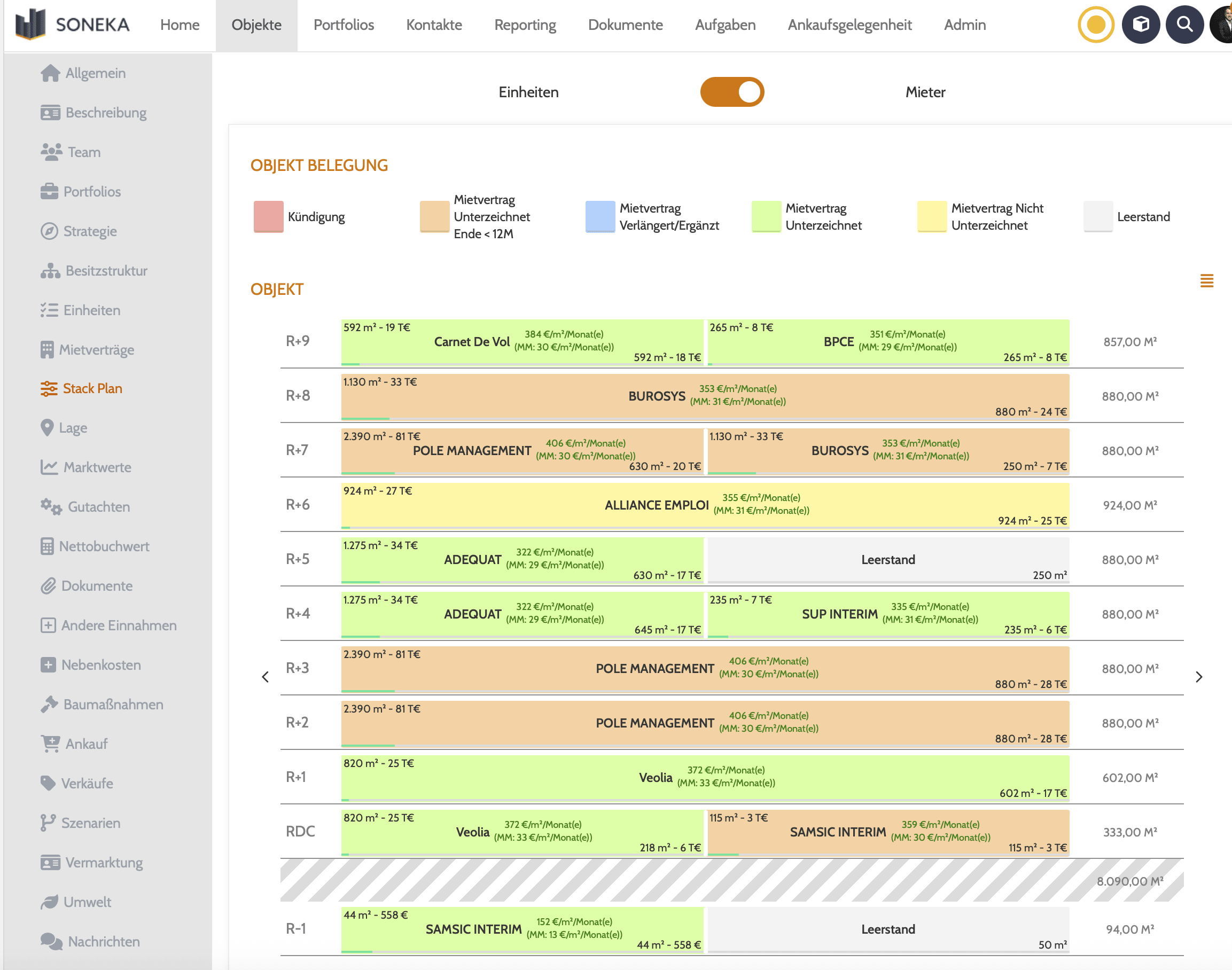Click the search magnifier icon
Viewport: 1232px width, 970px height.
[x=1184, y=25]
